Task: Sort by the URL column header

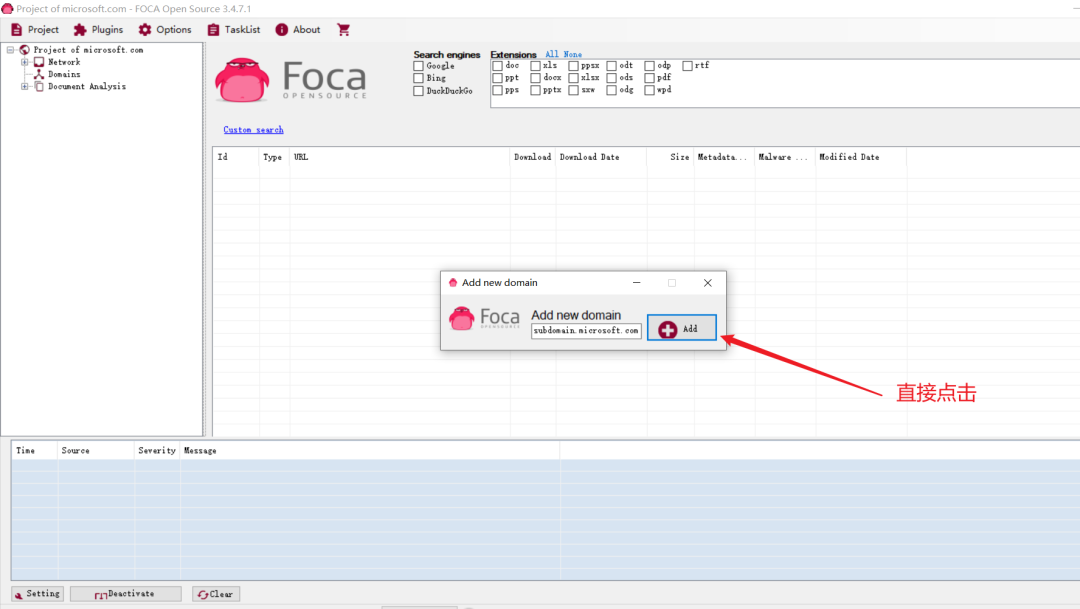Action: [x=399, y=157]
